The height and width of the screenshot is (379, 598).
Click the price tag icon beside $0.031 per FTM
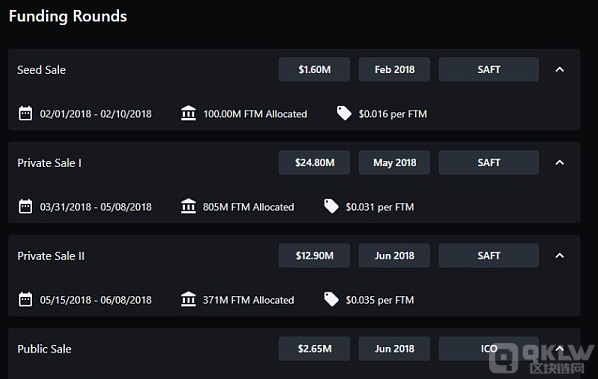(331, 206)
